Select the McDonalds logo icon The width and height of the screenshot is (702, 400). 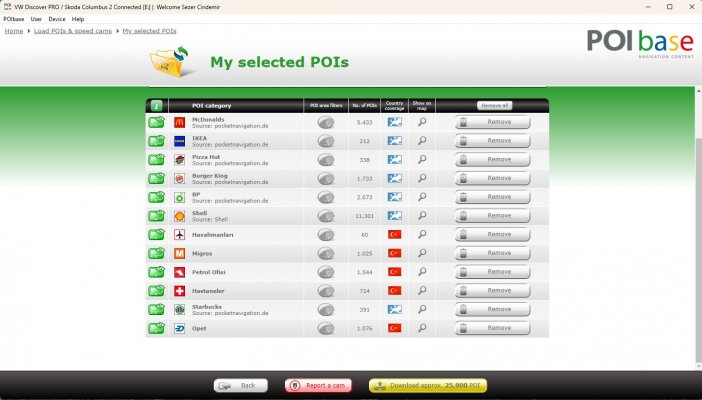pyautogui.click(x=180, y=122)
